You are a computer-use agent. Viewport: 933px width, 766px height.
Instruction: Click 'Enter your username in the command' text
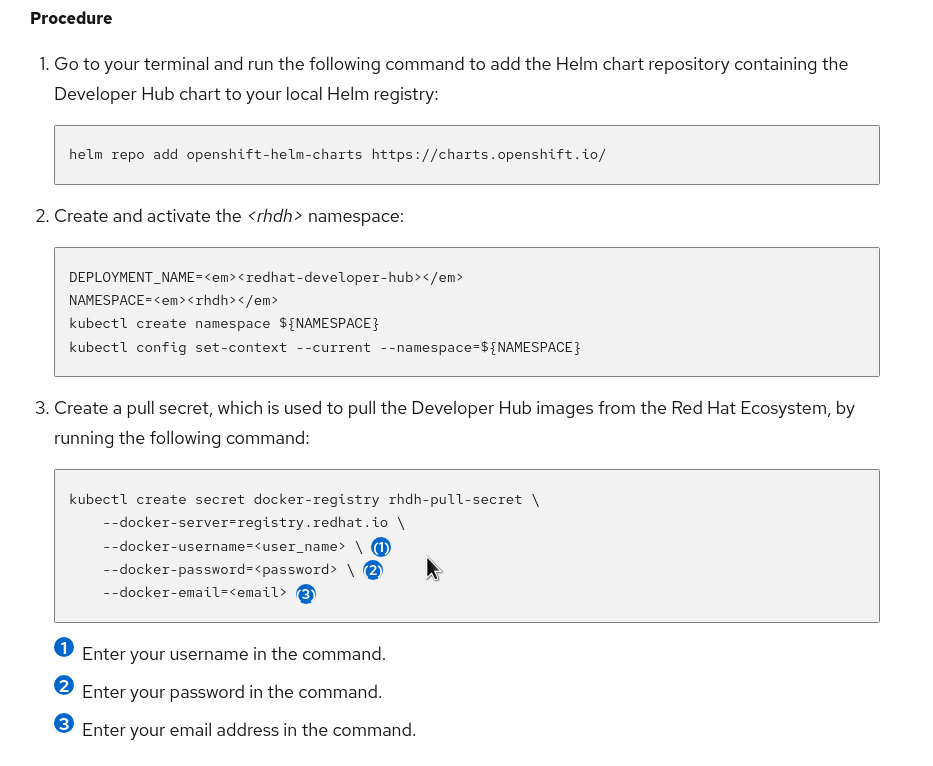pos(233,654)
